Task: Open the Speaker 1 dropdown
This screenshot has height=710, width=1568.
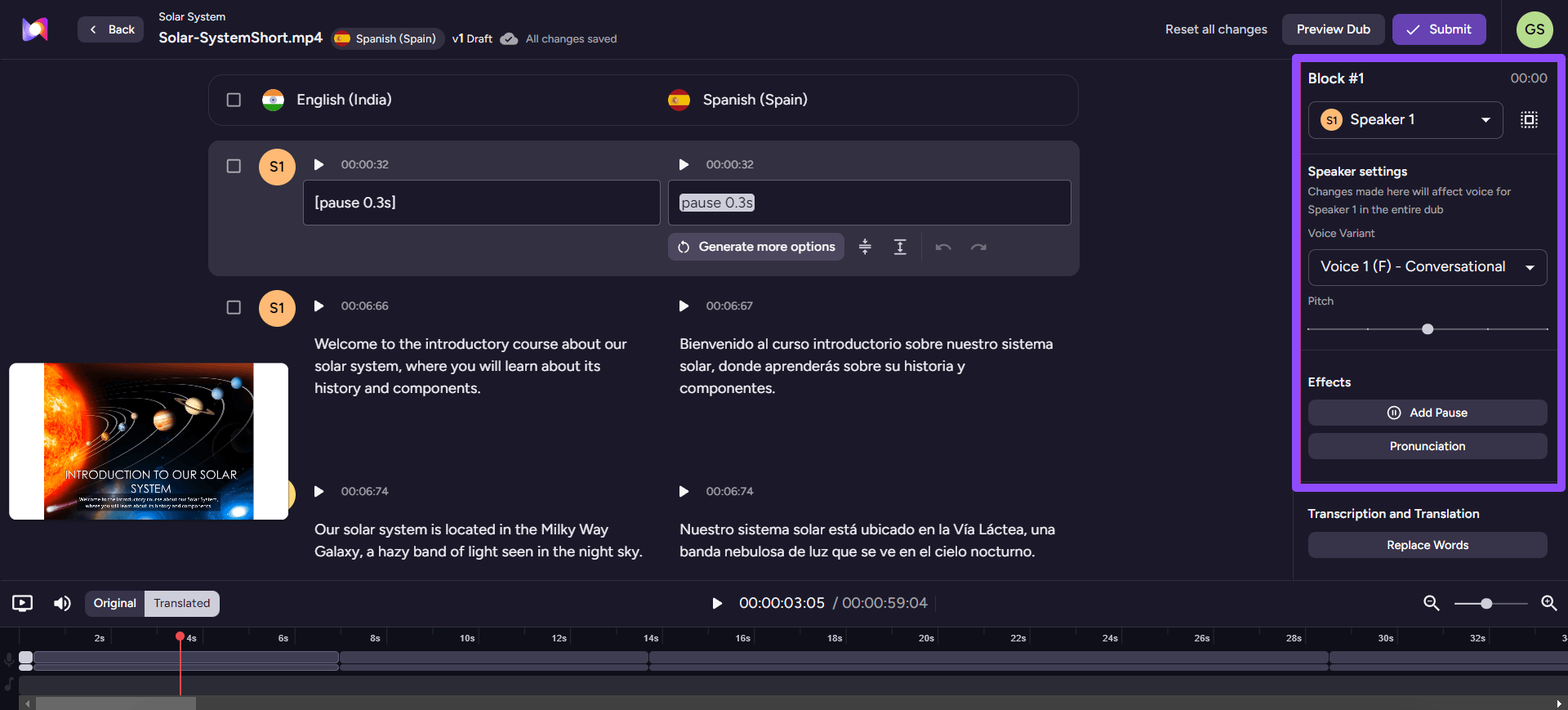Action: [x=1405, y=120]
